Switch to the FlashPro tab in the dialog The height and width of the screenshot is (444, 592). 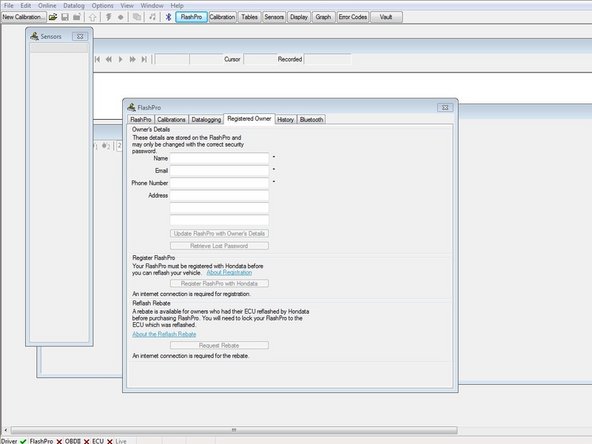(140, 119)
